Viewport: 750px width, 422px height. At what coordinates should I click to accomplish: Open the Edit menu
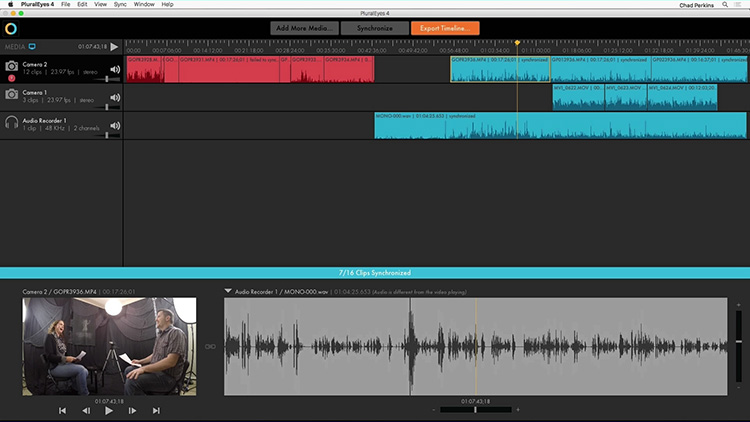82,4
